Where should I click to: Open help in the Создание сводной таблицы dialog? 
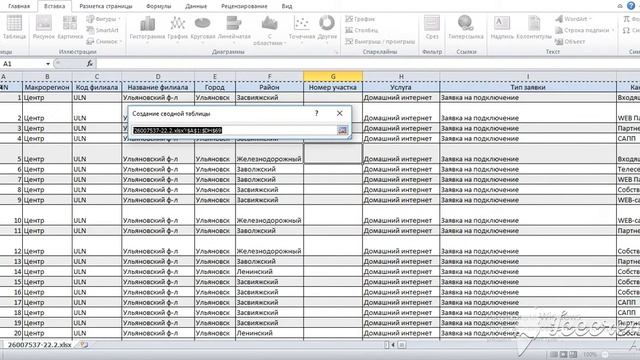pyautogui.click(x=316, y=113)
